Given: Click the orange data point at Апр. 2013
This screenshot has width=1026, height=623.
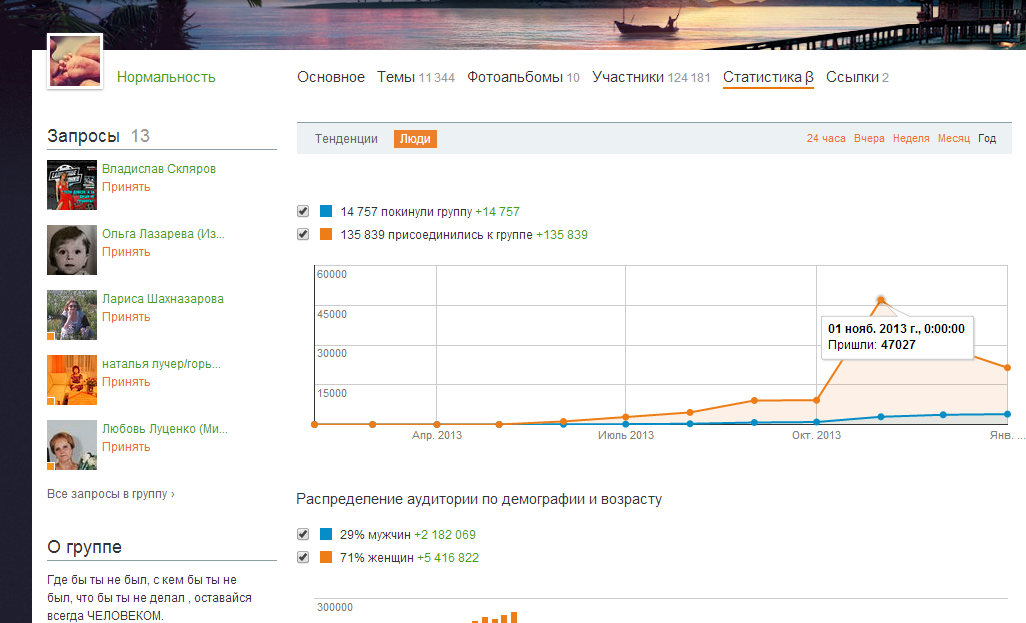Looking at the screenshot, I should [x=437, y=424].
